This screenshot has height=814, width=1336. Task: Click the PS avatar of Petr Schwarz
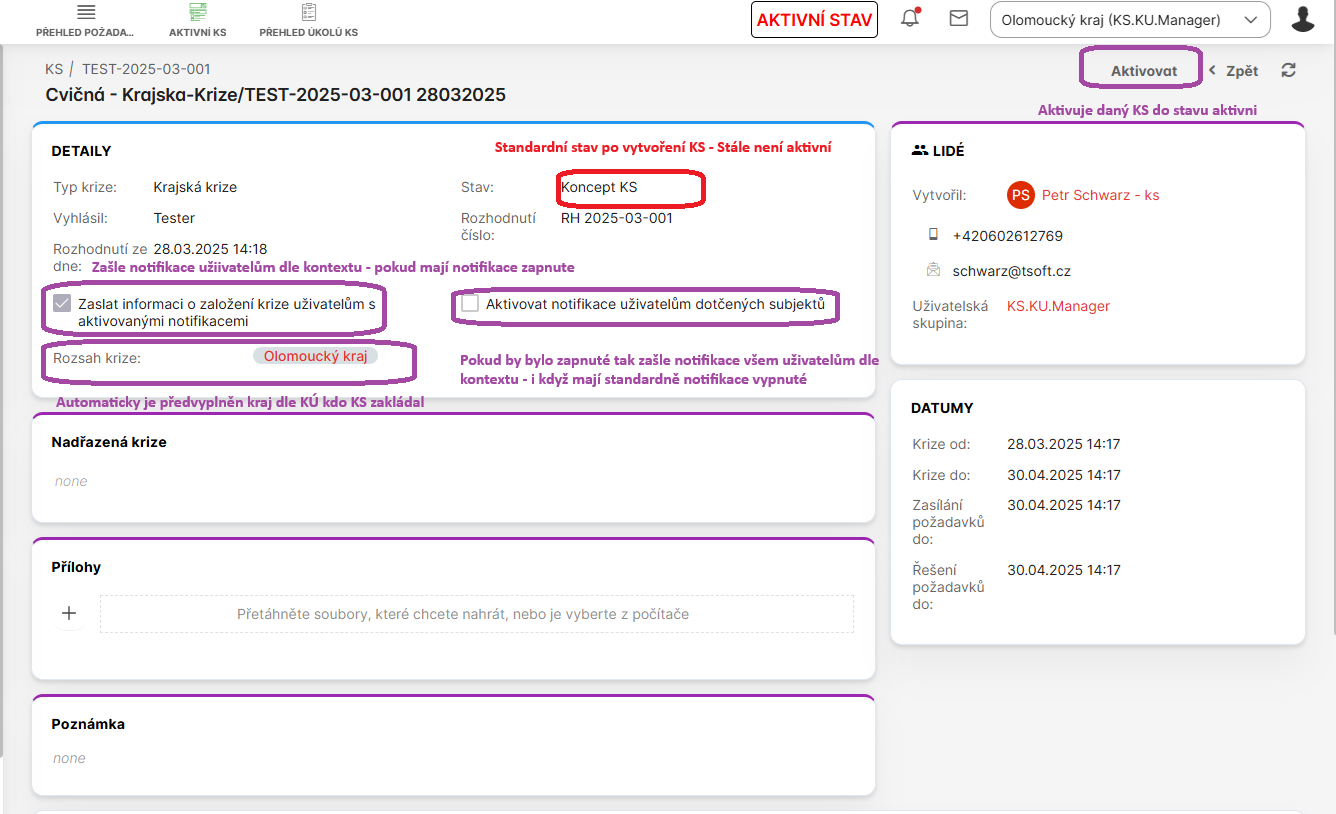tap(1020, 195)
